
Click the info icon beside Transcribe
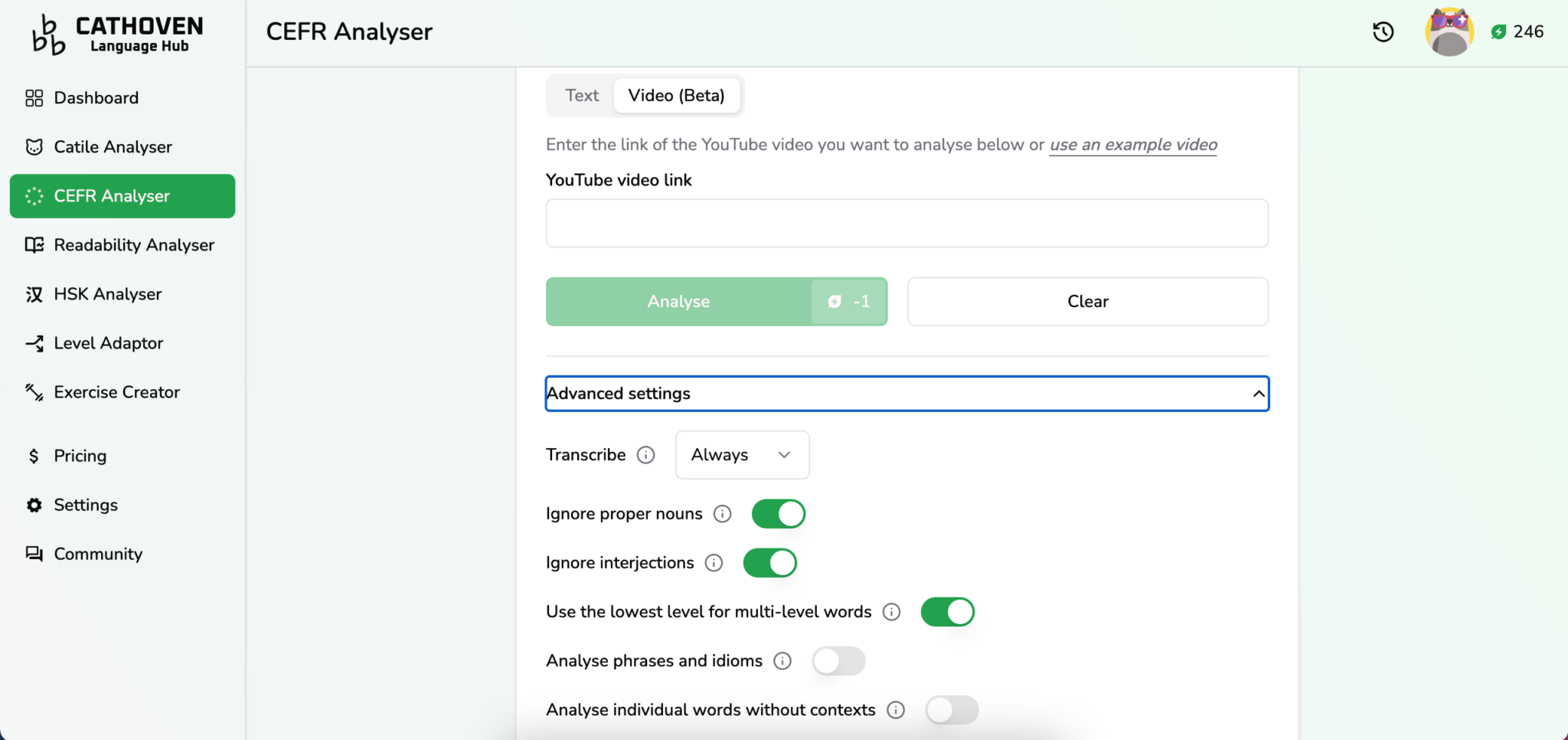coord(645,454)
